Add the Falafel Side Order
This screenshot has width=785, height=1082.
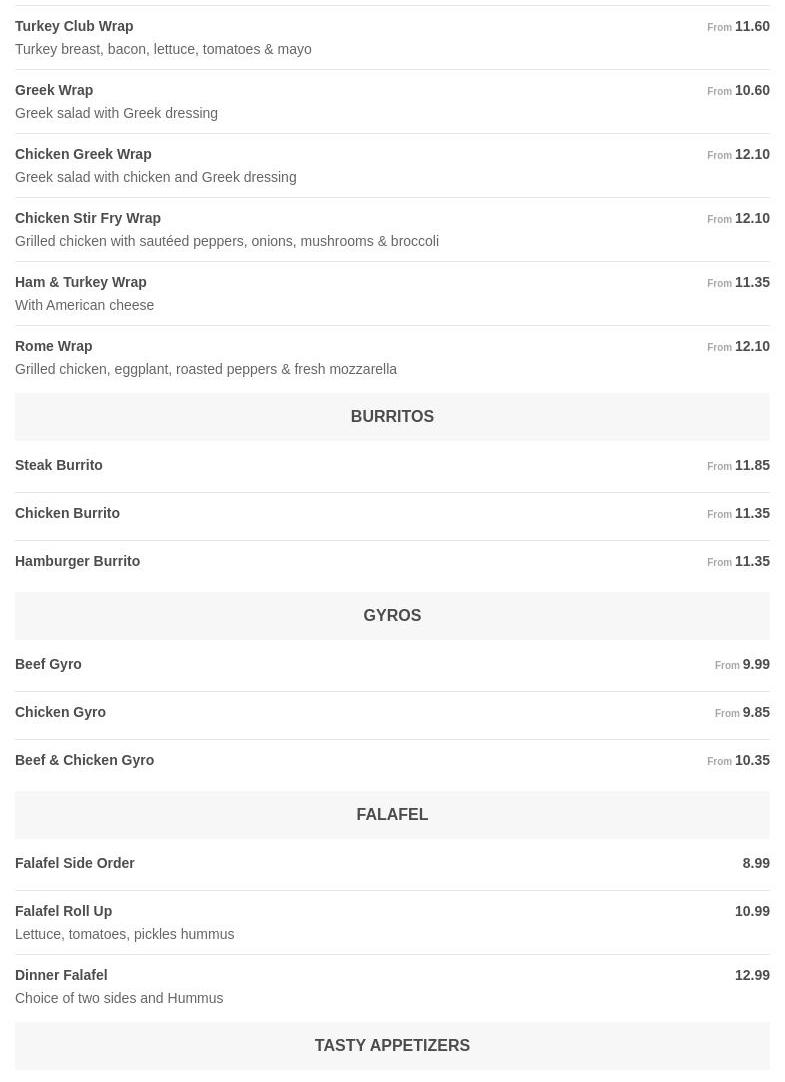point(75,863)
